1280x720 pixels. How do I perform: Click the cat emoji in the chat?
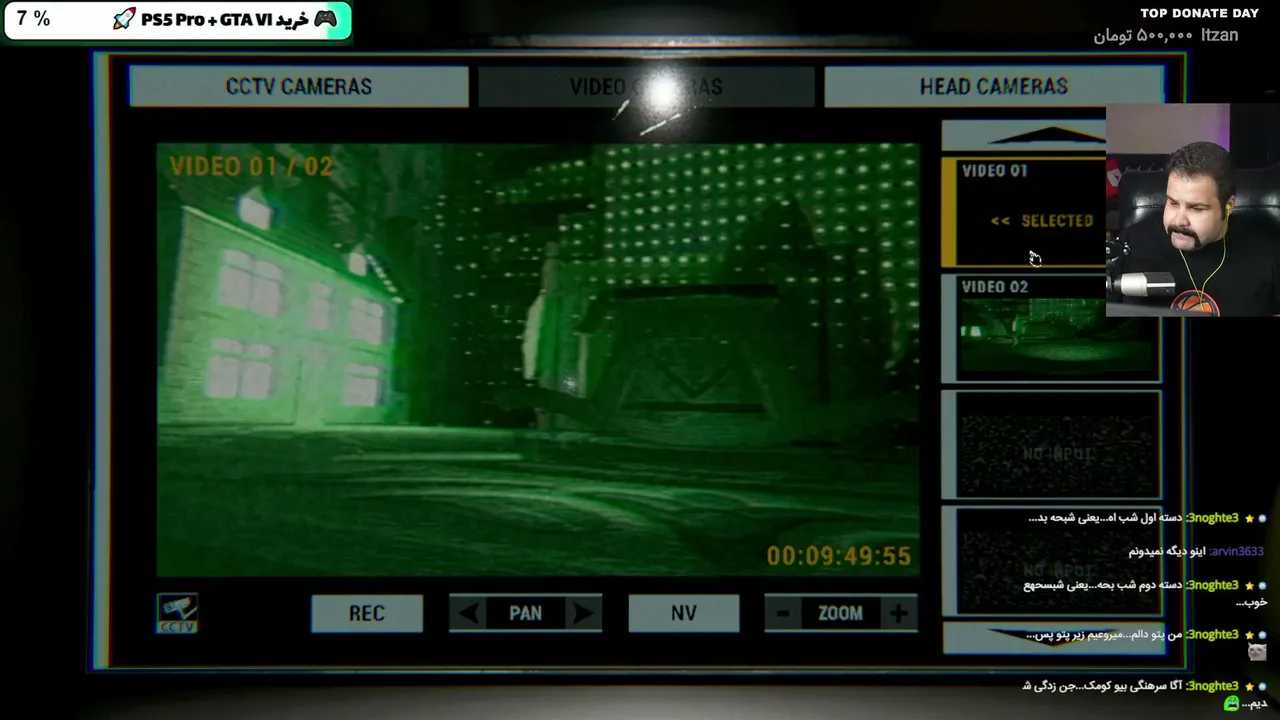click(1257, 652)
